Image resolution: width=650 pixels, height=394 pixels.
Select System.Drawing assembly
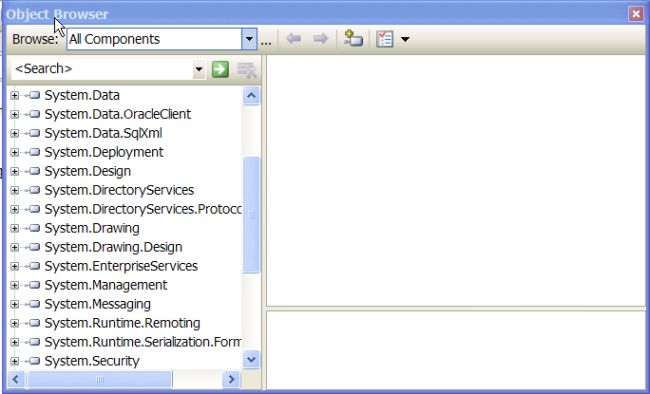[92, 228]
